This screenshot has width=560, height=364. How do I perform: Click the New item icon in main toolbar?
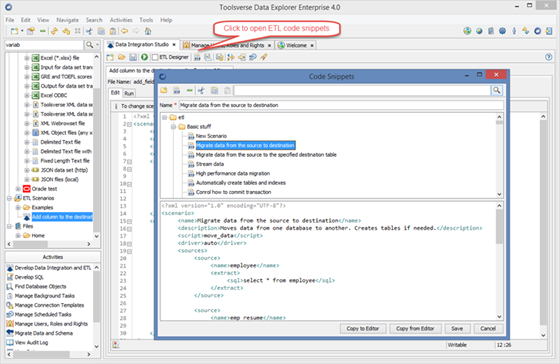click(14, 31)
